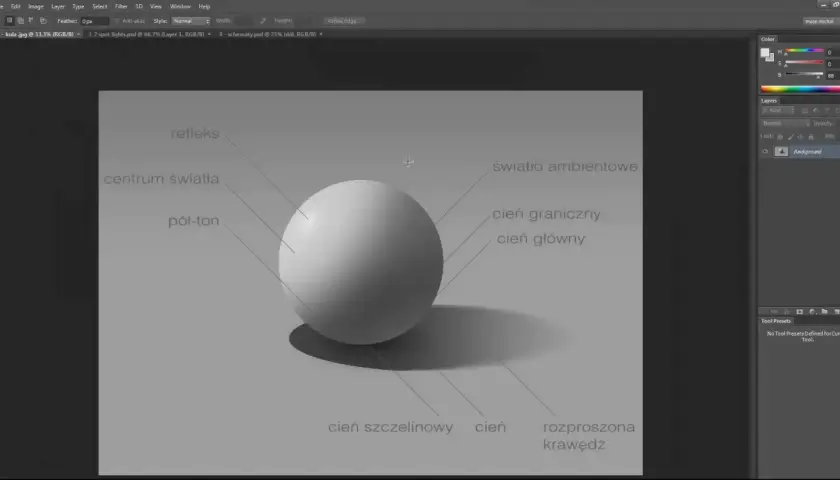Click the lock image pixels brush icon
The width and height of the screenshot is (840, 480).
[x=790, y=137]
